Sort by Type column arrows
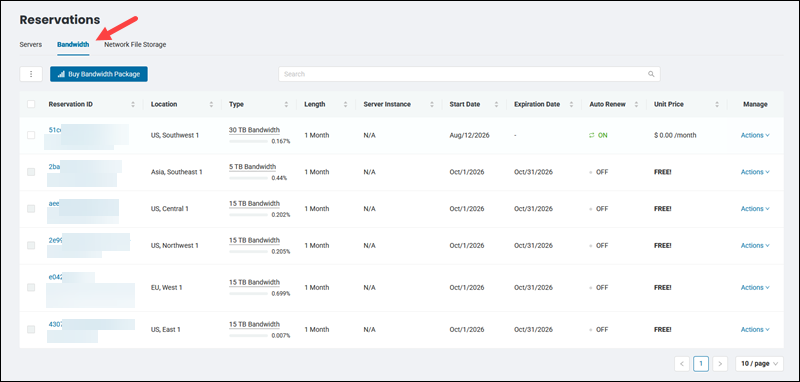800x382 pixels. click(286, 104)
